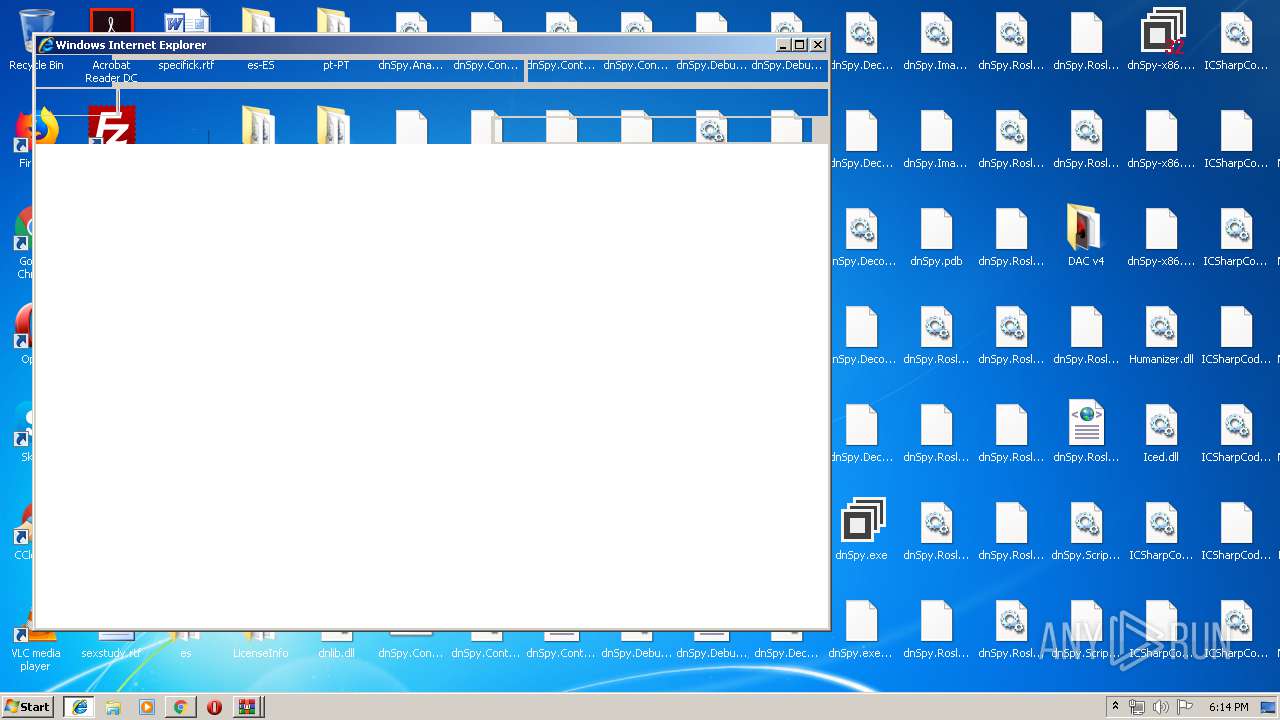This screenshot has height=720, width=1280.
Task: Select the dnSpy.pdb file icon
Action: point(936,228)
